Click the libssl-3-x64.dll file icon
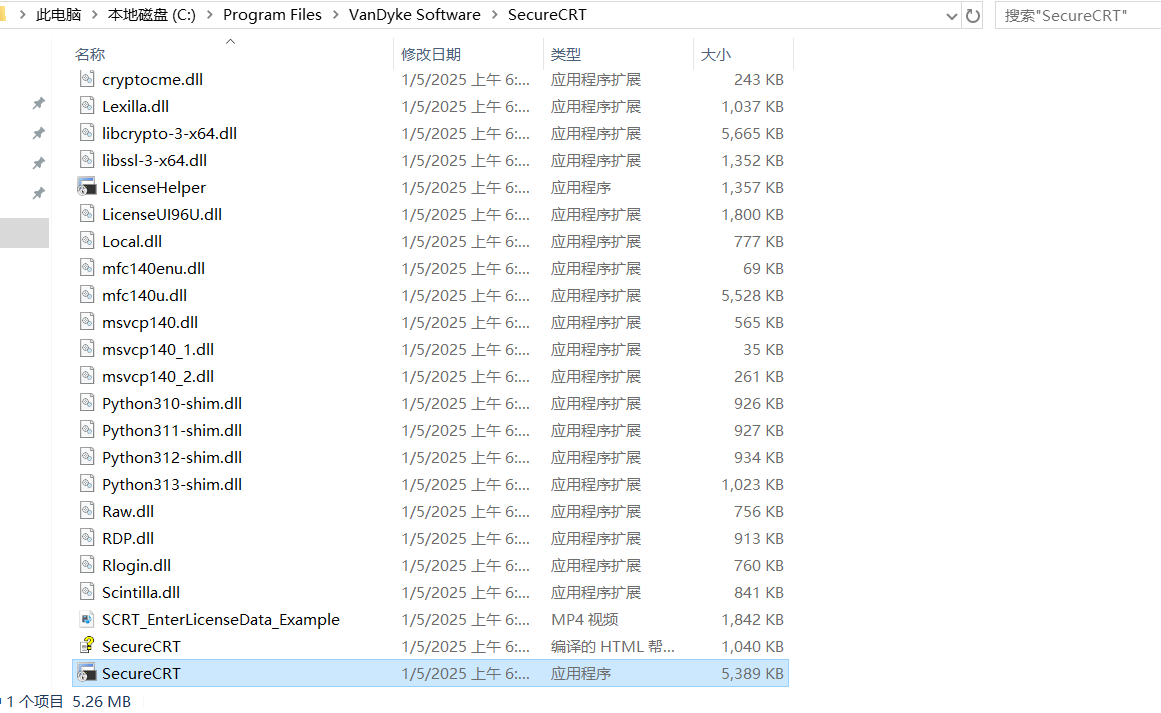This screenshot has width=1161, height=713. click(87, 160)
